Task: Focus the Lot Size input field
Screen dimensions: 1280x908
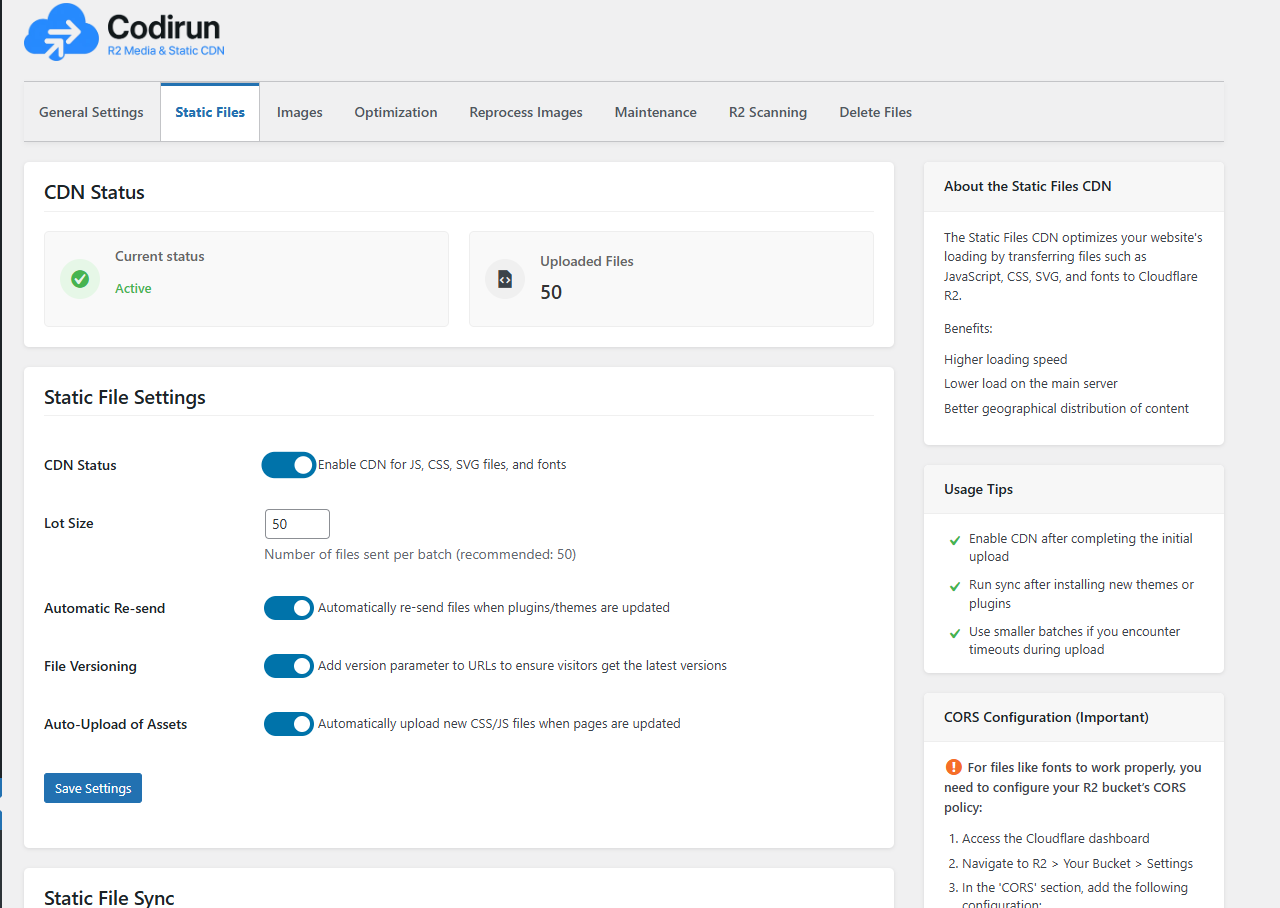Action: (297, 524)
